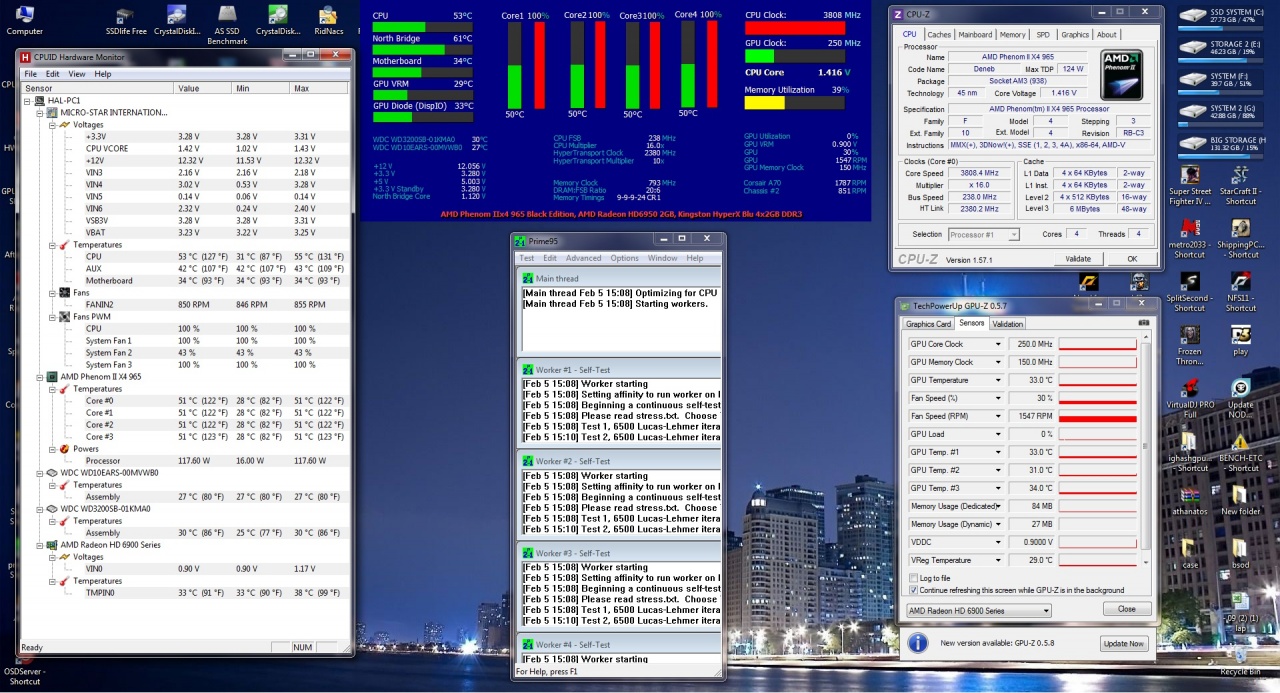Switch to the Mainboard tab in CPU-Z
1280x693 pixels.
tap(975, 34)
